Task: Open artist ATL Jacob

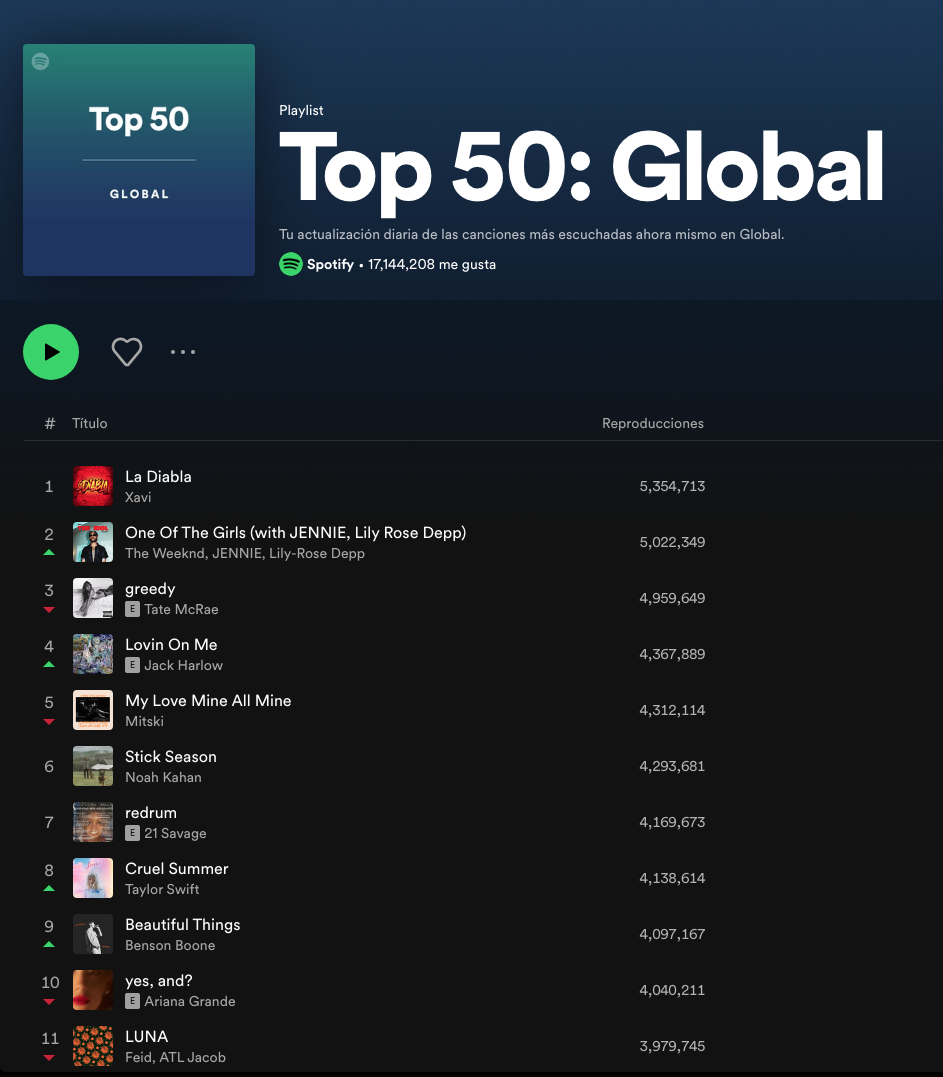Action: point(192,1058)
